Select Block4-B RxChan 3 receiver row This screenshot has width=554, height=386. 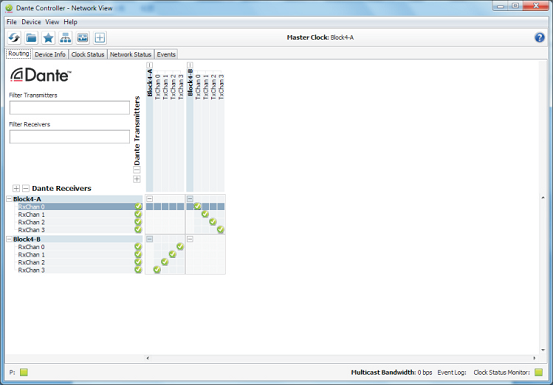80,270
